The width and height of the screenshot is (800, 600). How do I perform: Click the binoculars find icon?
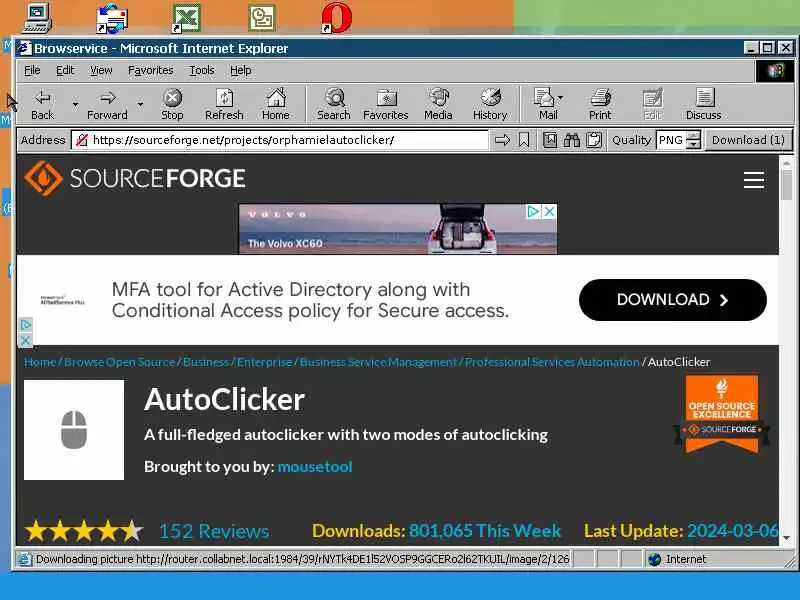pos(572,140)
